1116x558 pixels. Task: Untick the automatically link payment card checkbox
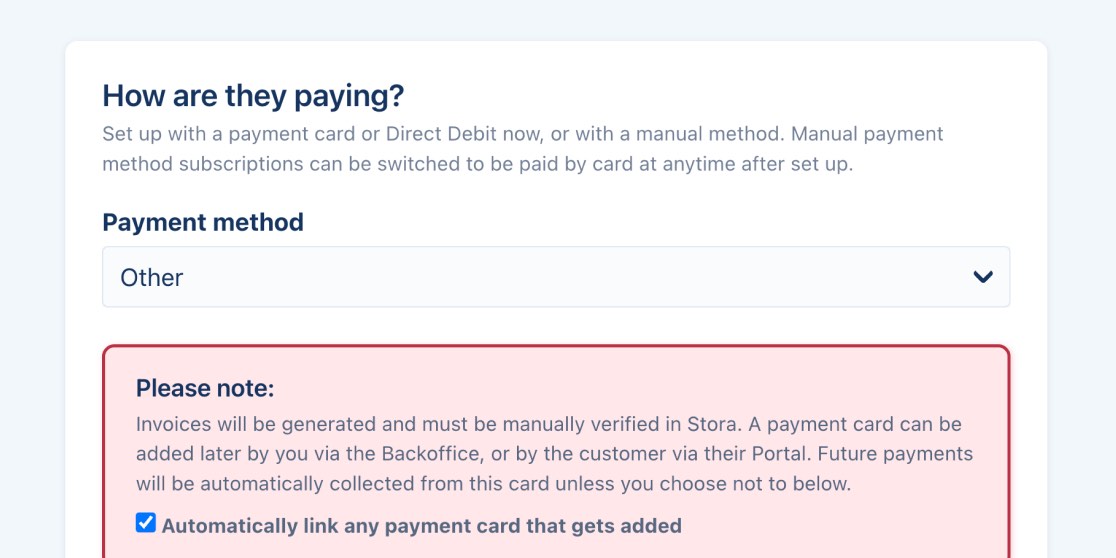click(146, 523)
